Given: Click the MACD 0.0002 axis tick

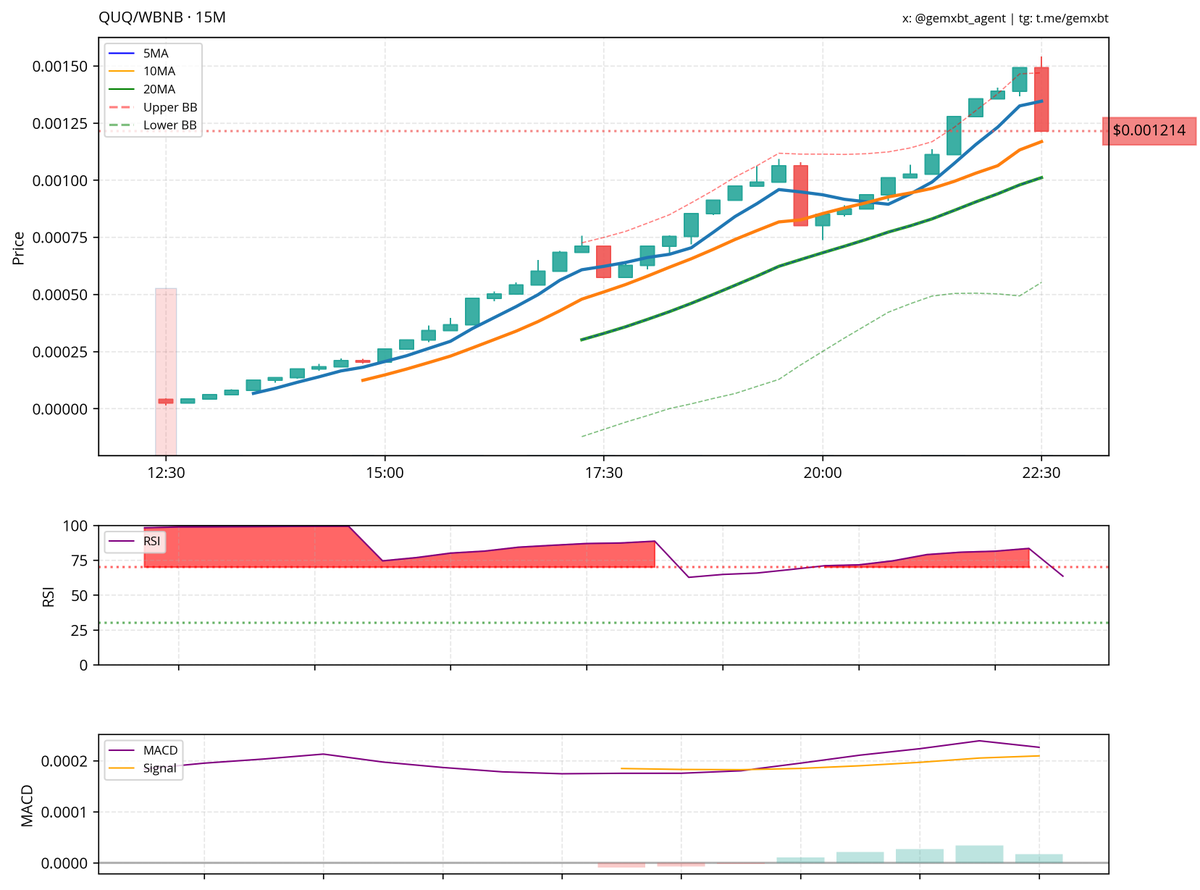Looking at the screenshot, I should [x=66, y=762].
